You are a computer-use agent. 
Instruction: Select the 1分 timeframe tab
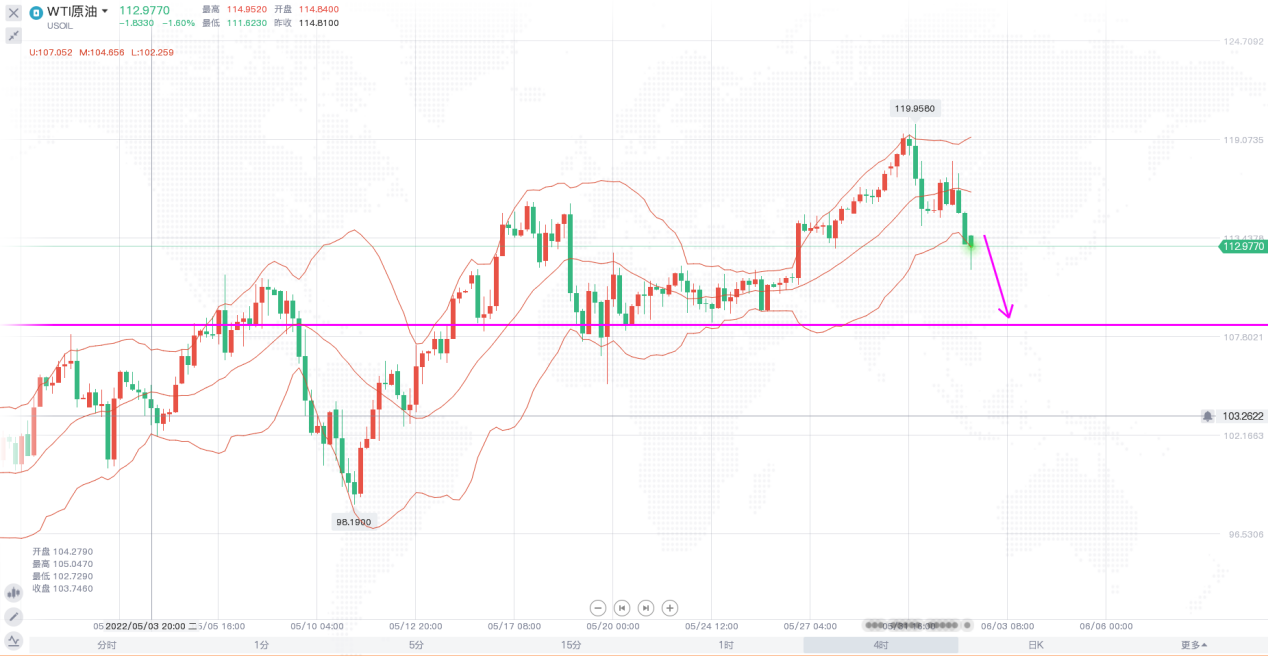[x=261, y=645]
